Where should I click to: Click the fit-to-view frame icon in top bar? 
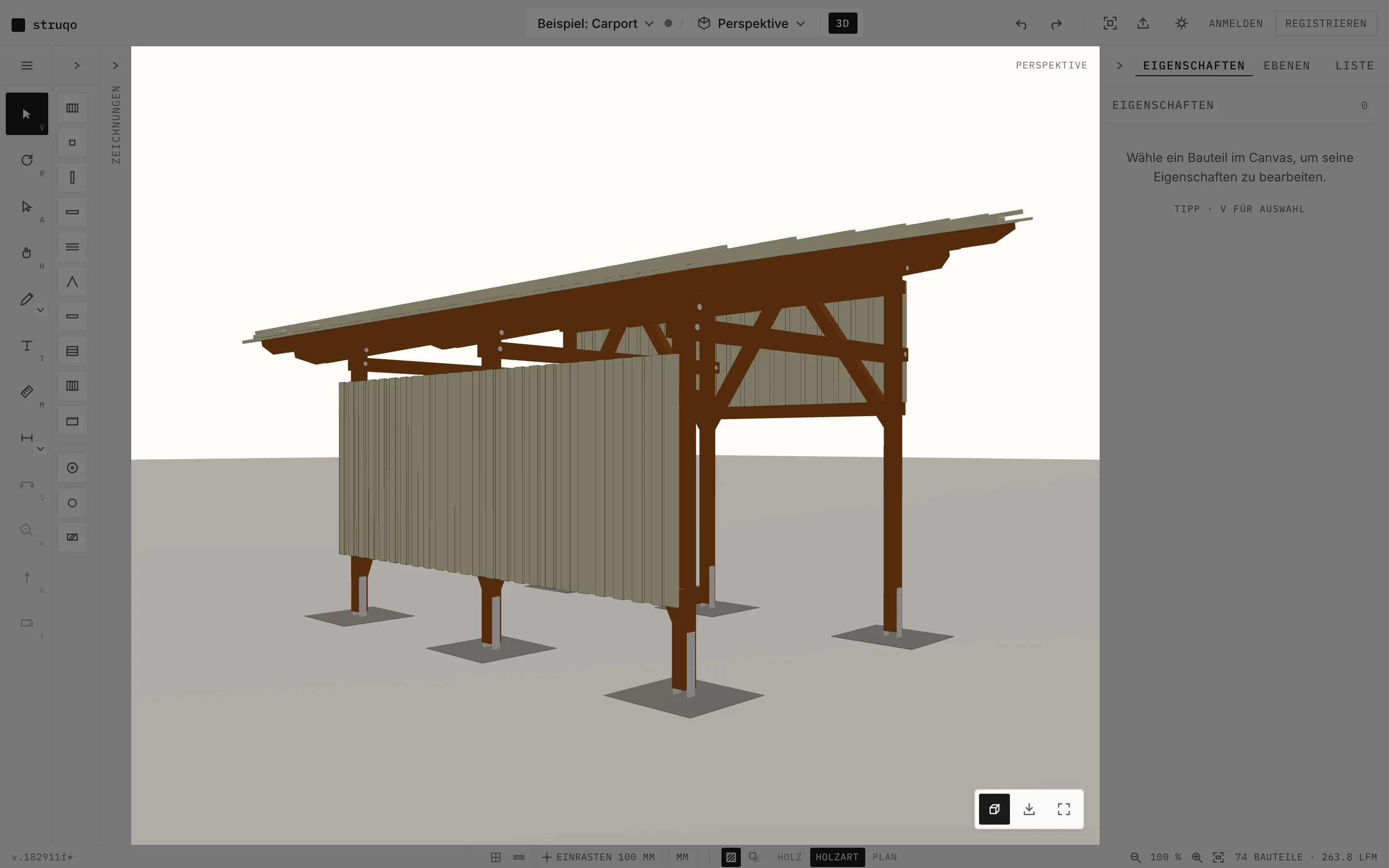[1110, 24]
